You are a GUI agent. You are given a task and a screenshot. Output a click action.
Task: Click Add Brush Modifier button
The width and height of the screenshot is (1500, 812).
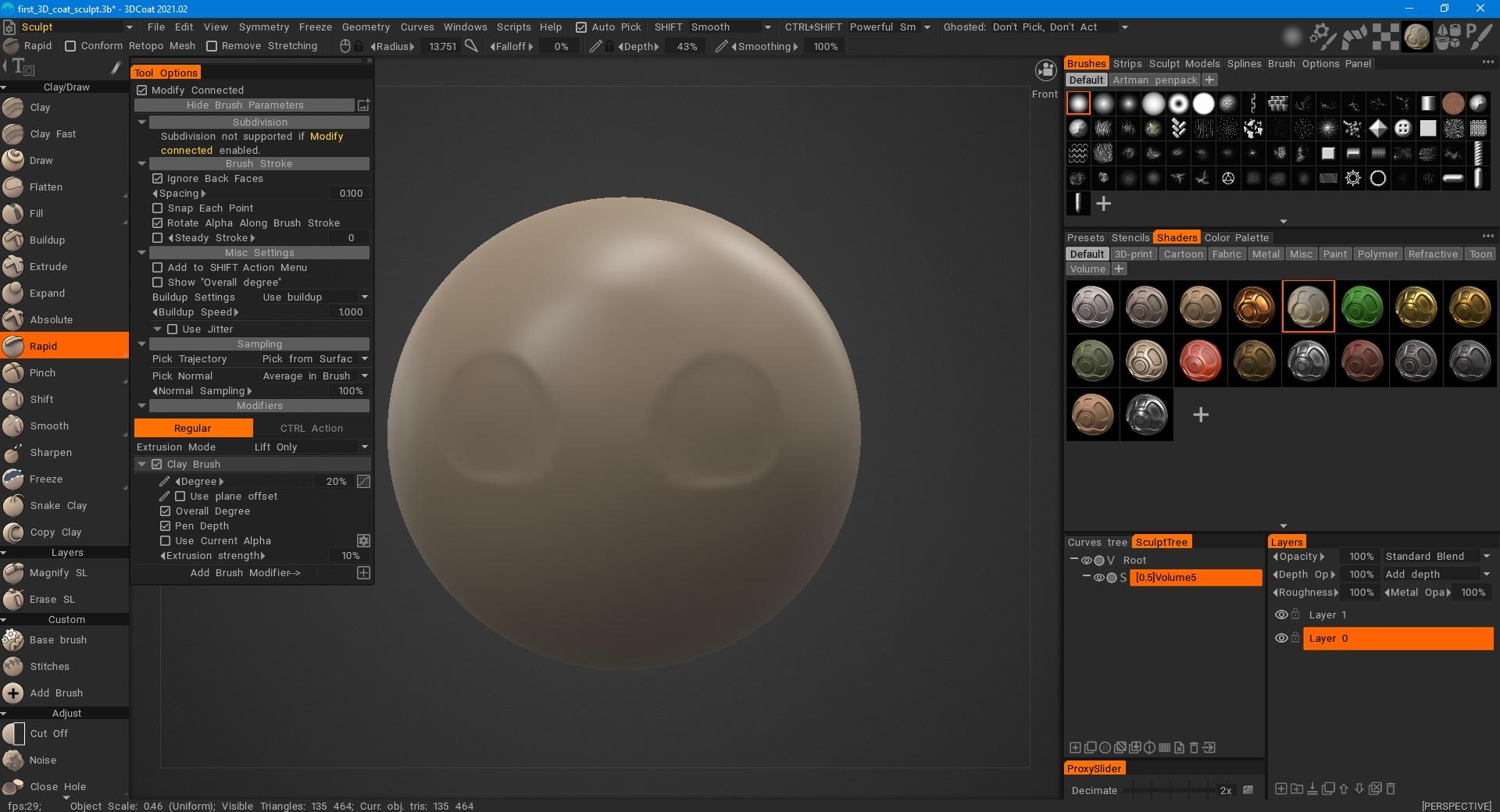pos(245,573)
